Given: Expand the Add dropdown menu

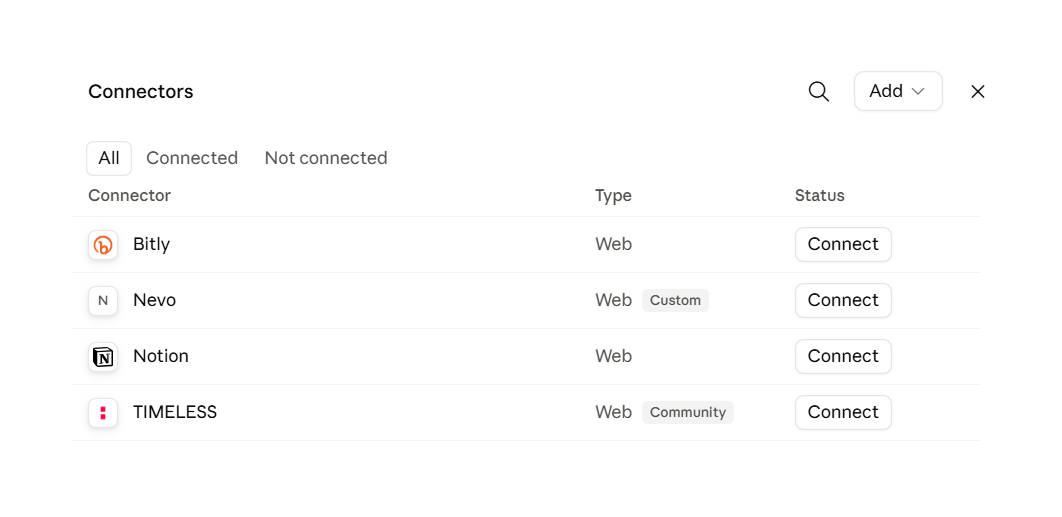Looking at the screenshot, I should (x=898, y=91).
